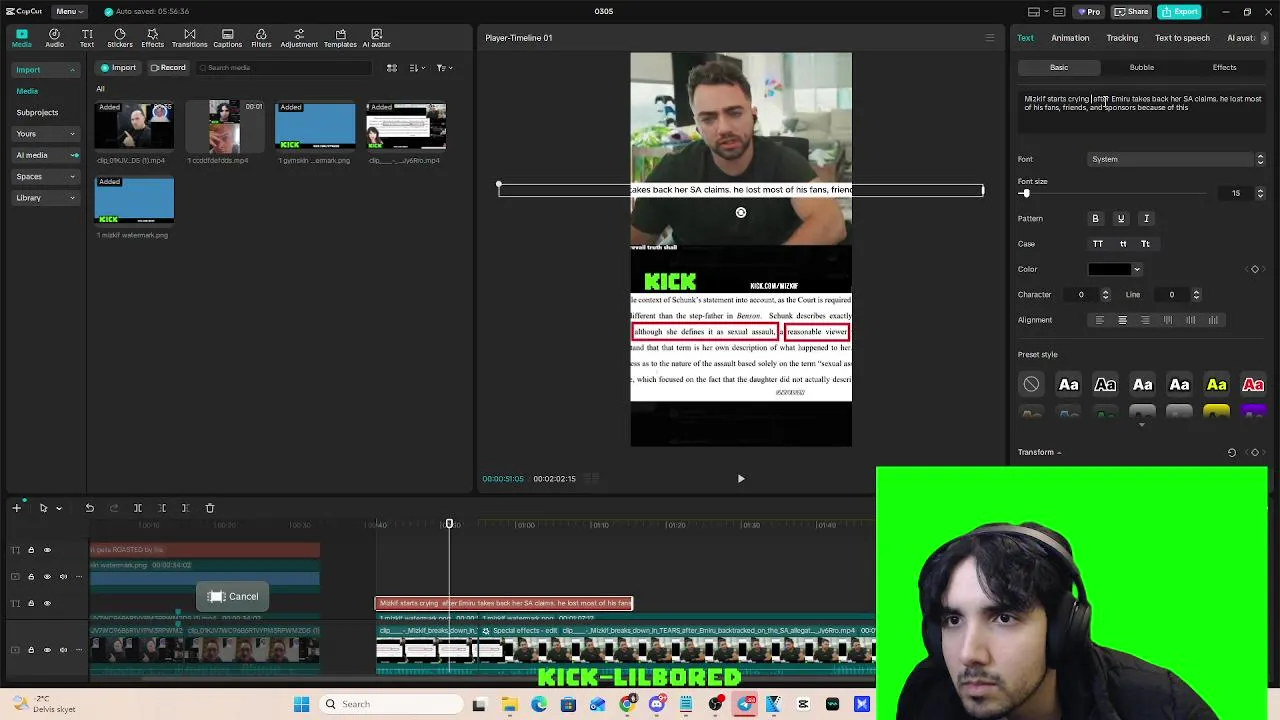Open the Adjustment panel
Screen dimensions: 1280x720
[299, 38]
